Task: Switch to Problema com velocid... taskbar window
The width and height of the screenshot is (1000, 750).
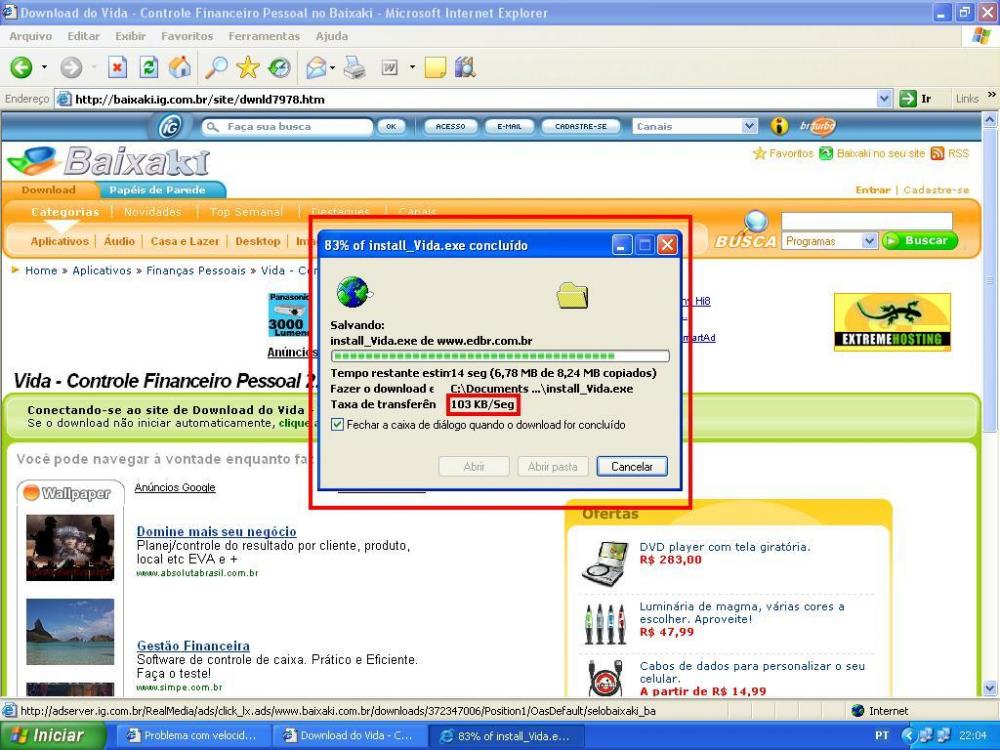Action: click(193, 735)
